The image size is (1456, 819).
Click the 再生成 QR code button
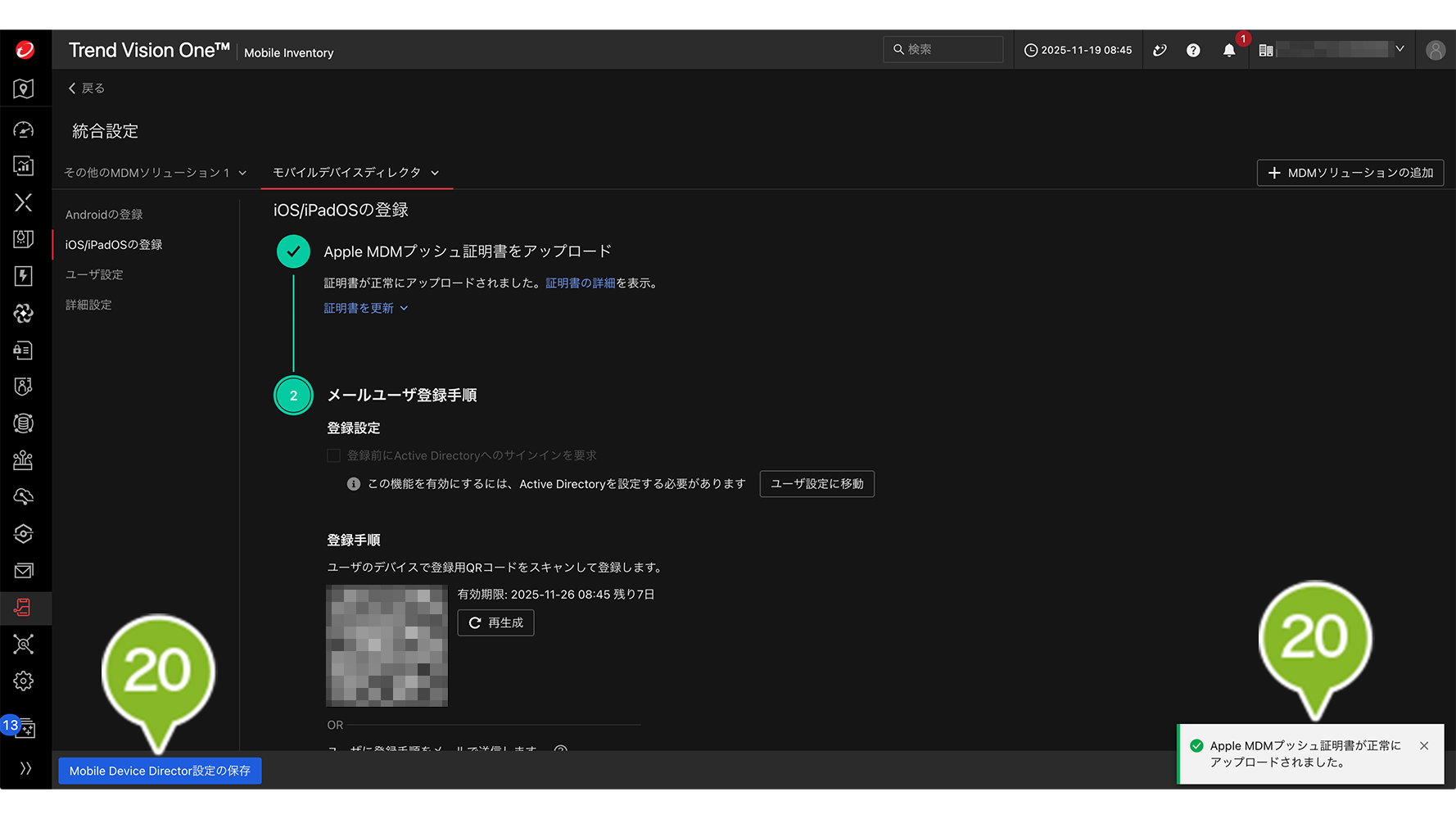(x=495, y=623)
